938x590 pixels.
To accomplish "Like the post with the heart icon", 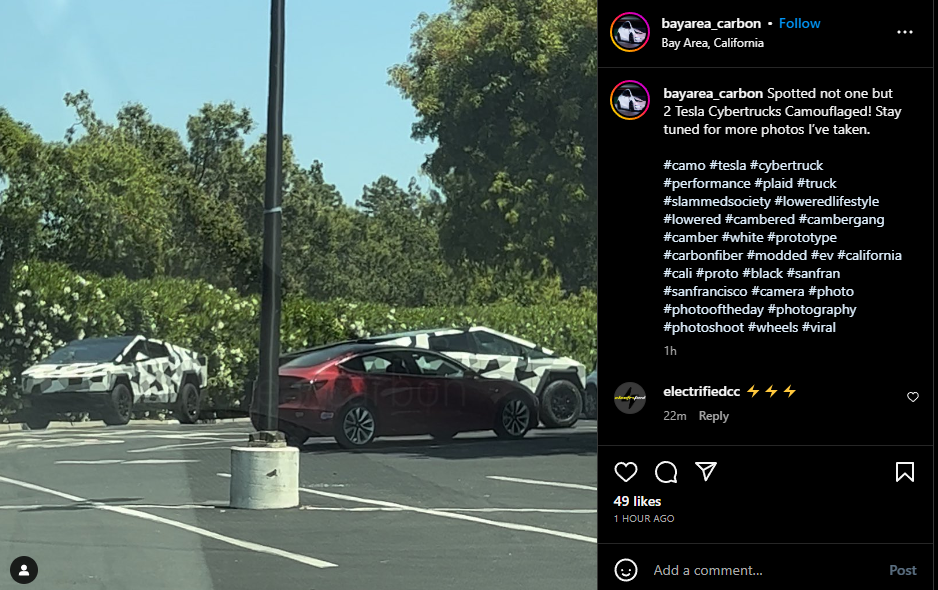I will [x=626, y=472].
